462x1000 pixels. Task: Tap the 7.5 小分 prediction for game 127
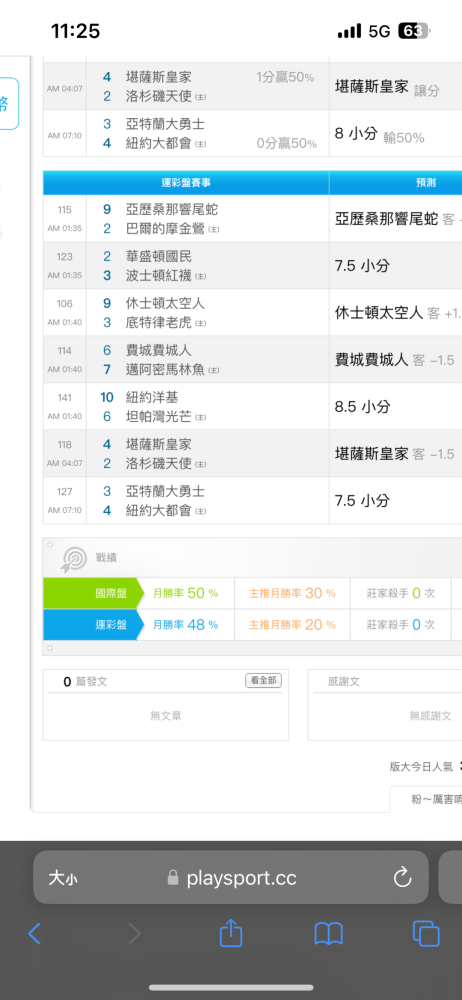point(362,501)
